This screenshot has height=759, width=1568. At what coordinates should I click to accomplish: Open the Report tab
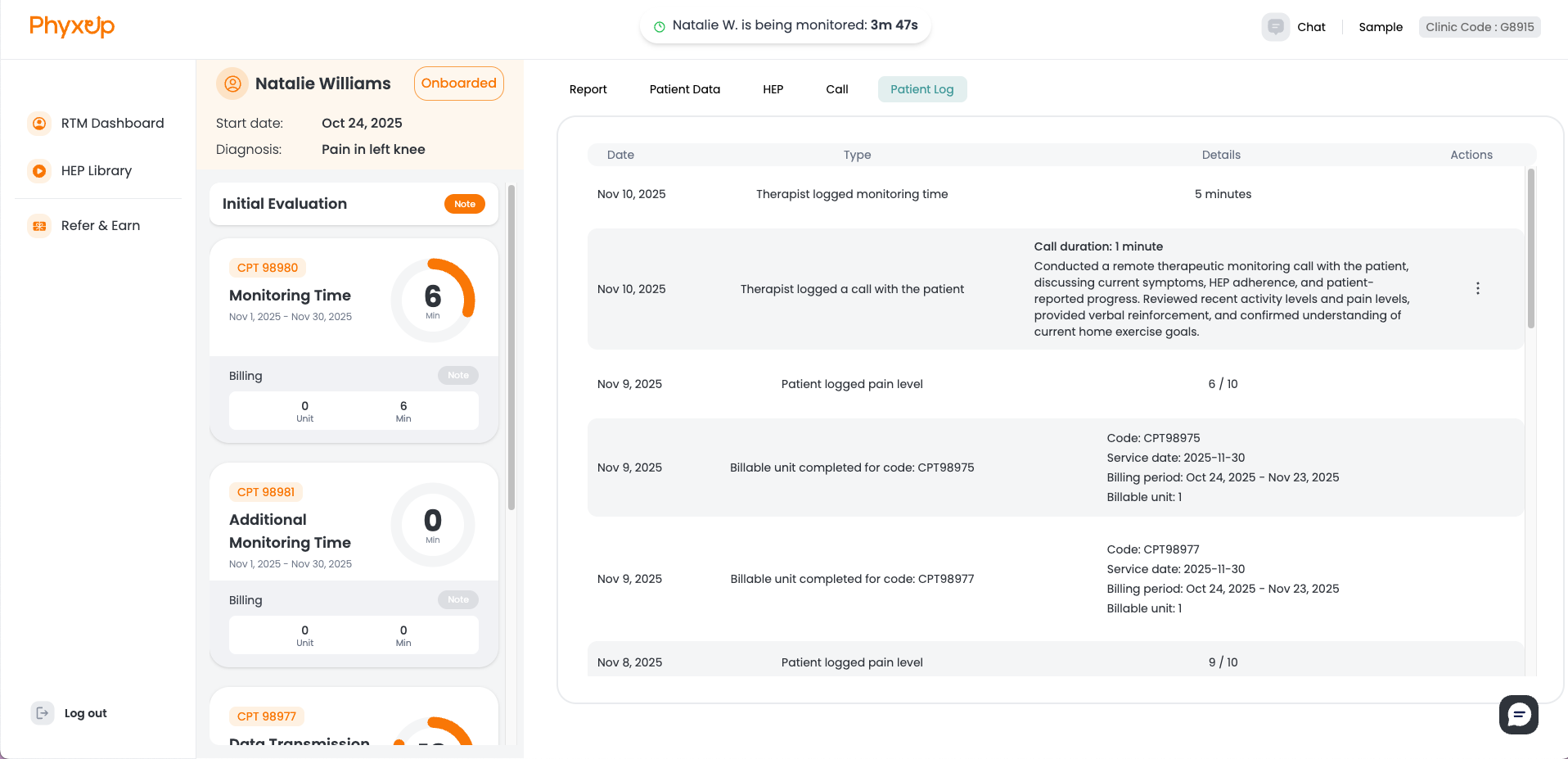588,88
